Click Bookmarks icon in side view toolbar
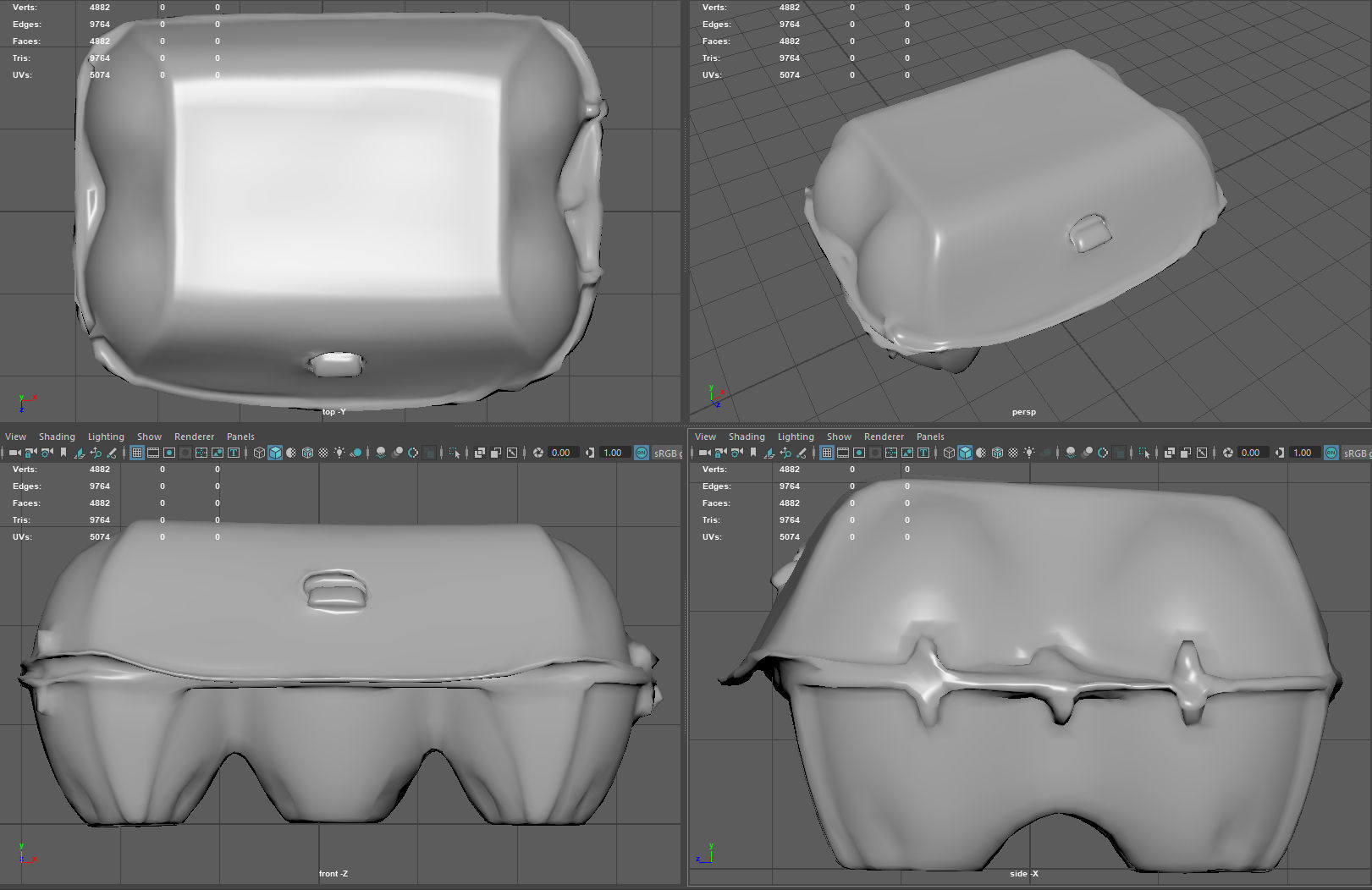This screenshot has height=890, width=1372. 753,453
